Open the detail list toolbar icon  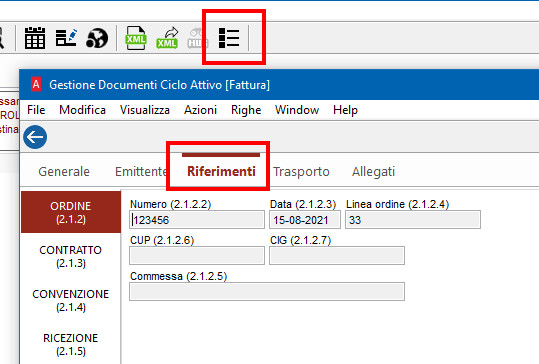[x=229, y=38]
